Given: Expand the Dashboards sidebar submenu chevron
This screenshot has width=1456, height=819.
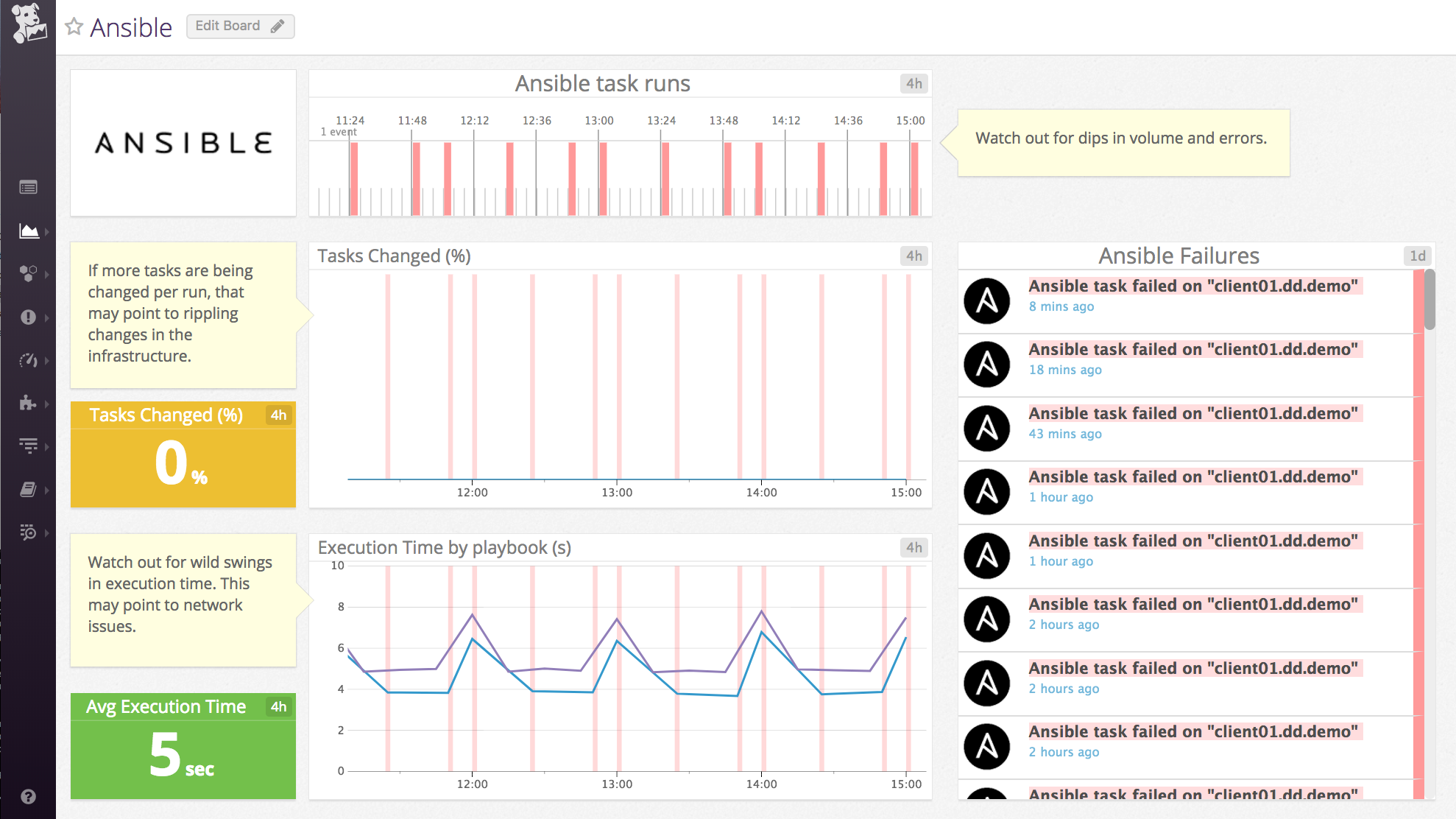Looking at the screenshot, I should click(x=46, y=231).
